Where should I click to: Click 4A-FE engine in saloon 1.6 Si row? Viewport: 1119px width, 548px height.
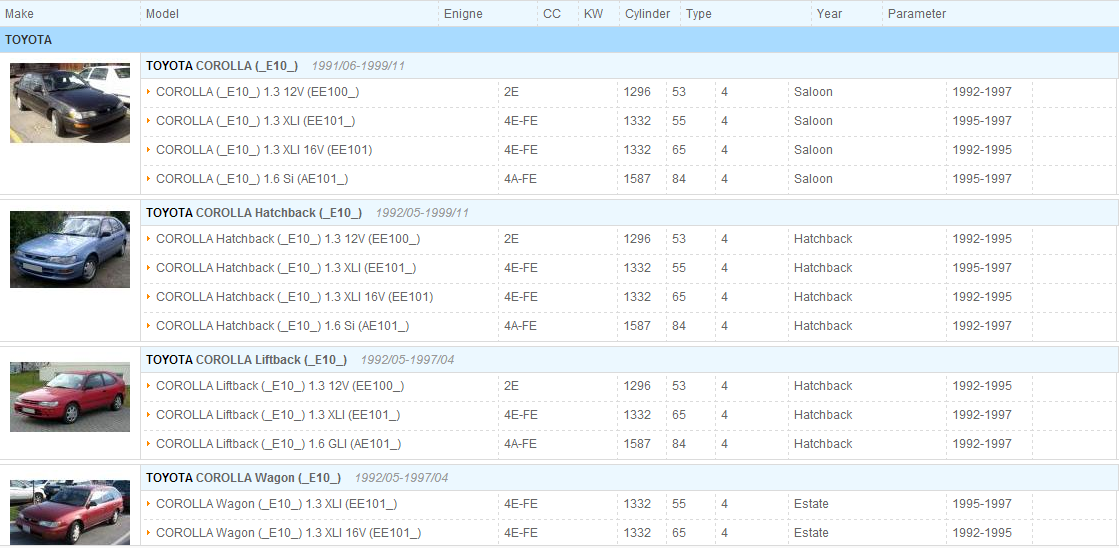520,179
